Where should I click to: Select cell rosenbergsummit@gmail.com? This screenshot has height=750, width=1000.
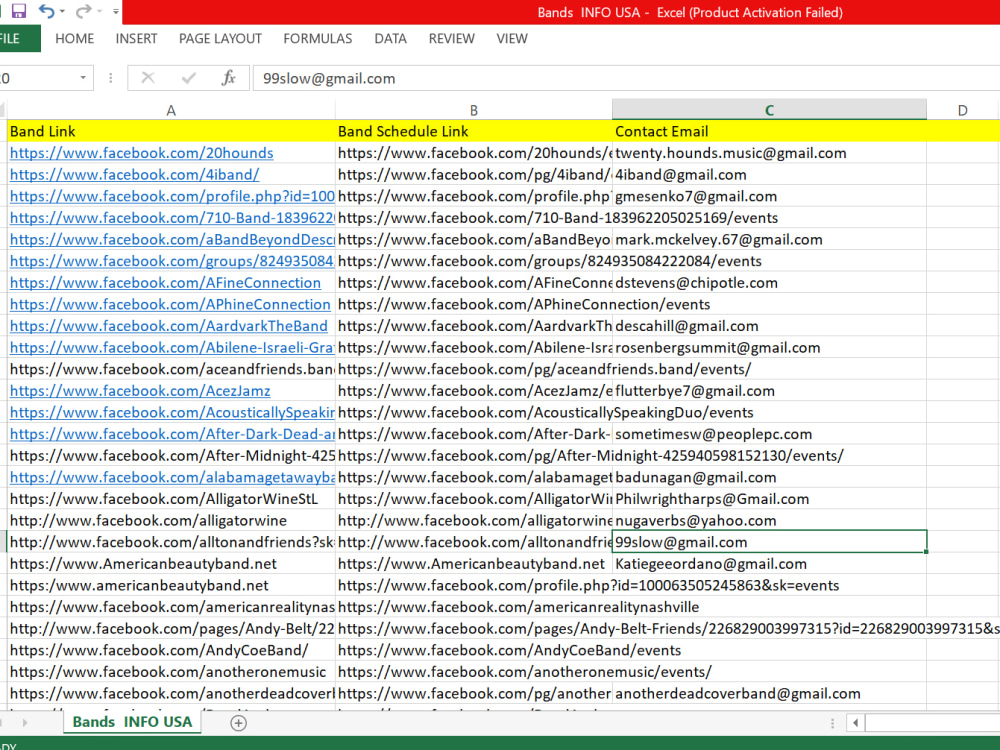(x=769, y=348)
